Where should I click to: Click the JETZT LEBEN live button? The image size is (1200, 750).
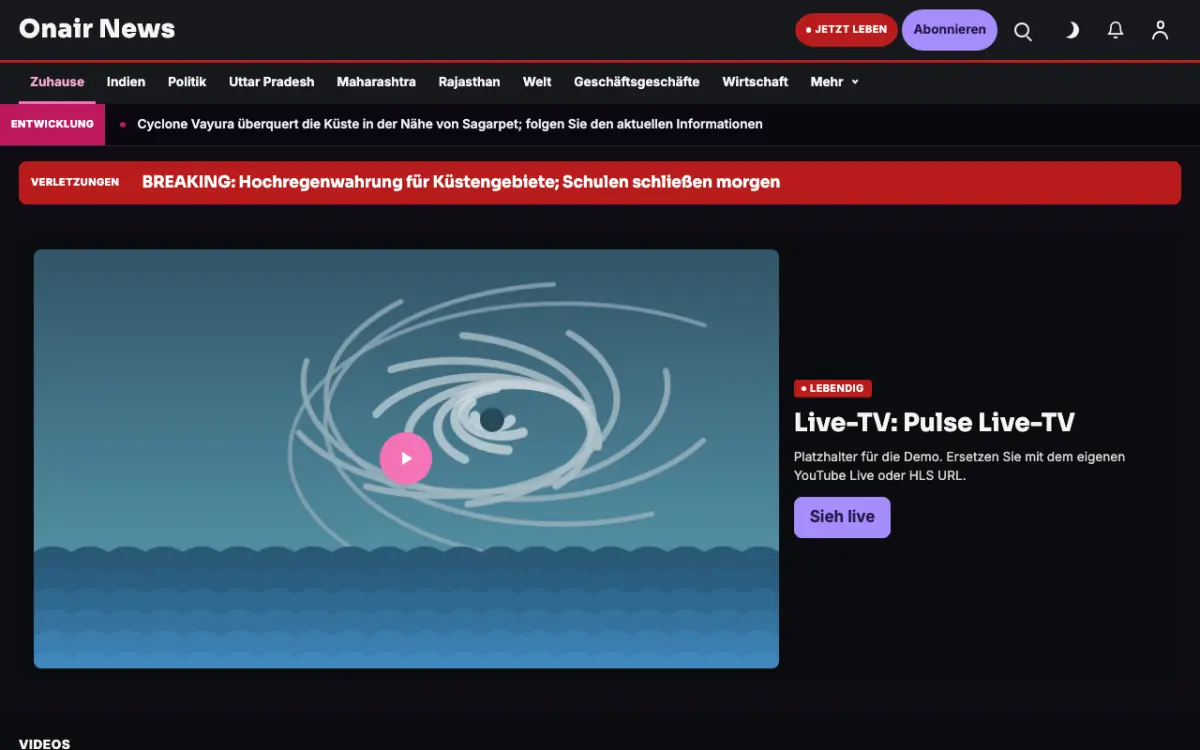point(846,30)
